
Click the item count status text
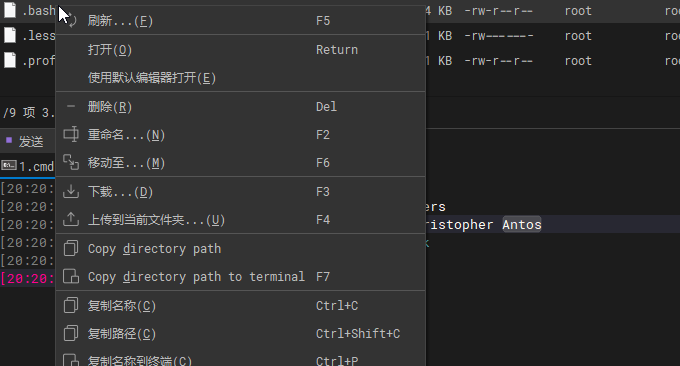pos(29,113)
